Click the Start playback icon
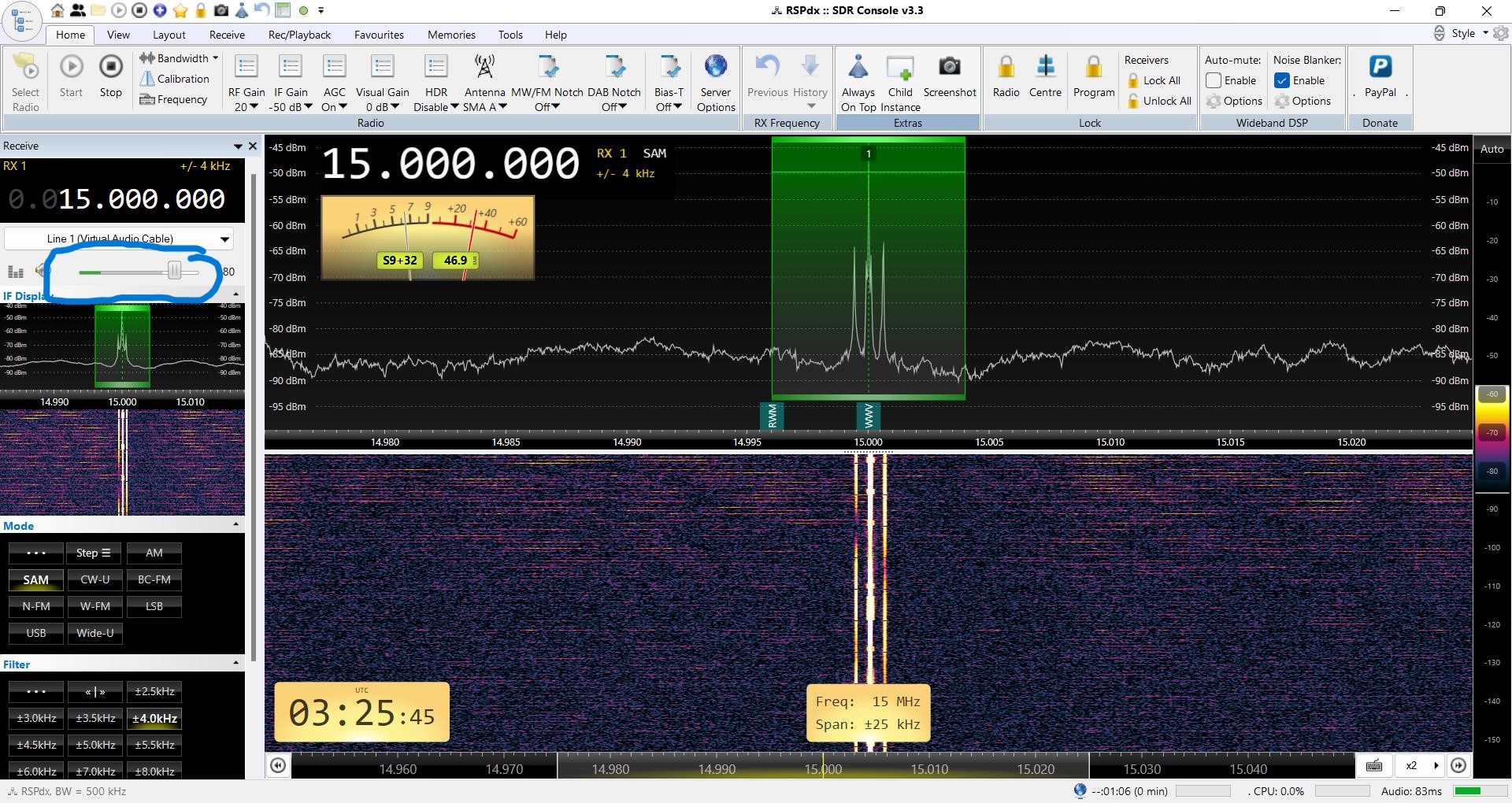 tap(71, 68)
